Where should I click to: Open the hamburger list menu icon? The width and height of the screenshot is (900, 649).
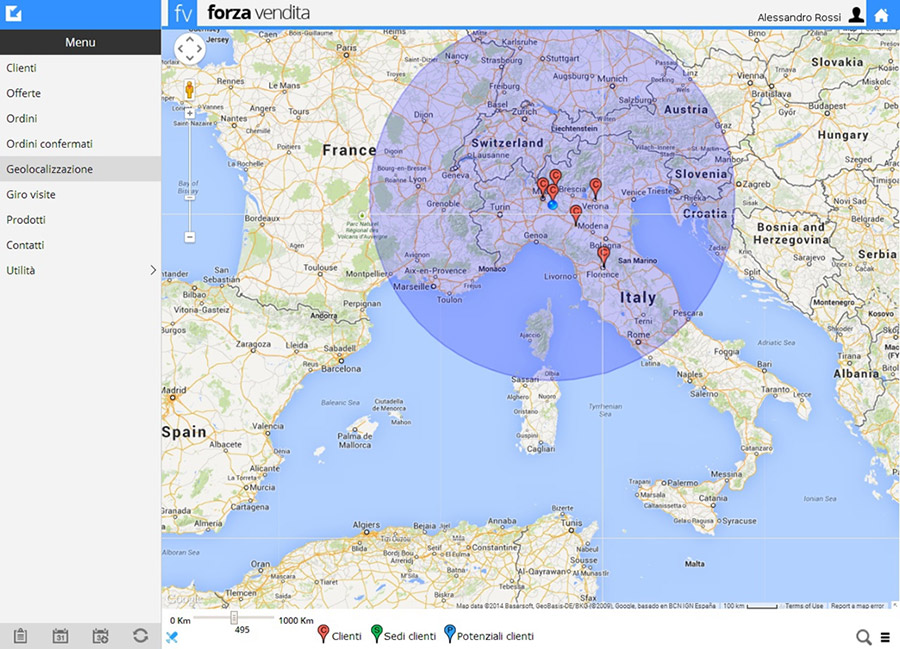point(885,637)
